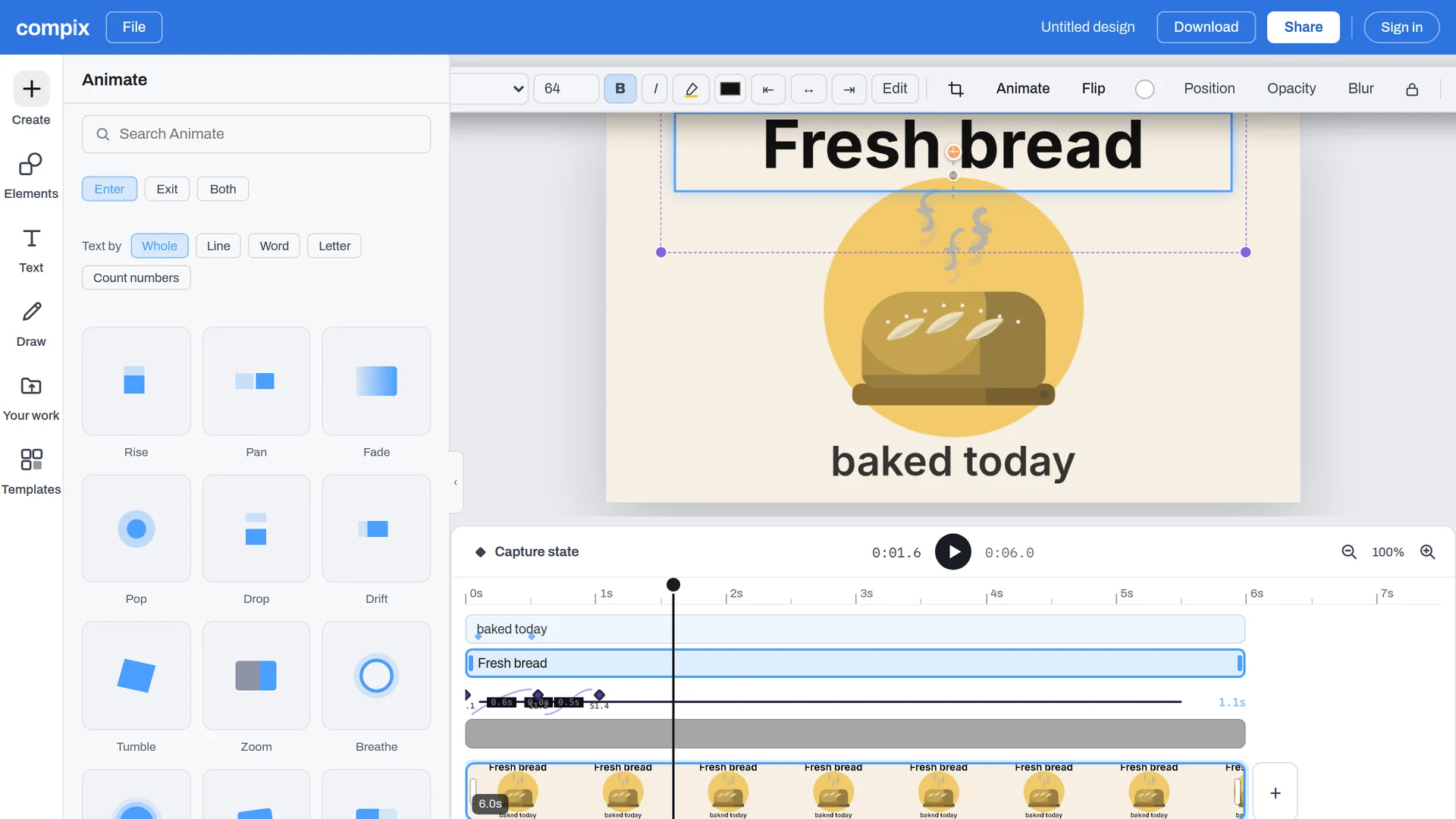Open the File menu

point(134,27)
